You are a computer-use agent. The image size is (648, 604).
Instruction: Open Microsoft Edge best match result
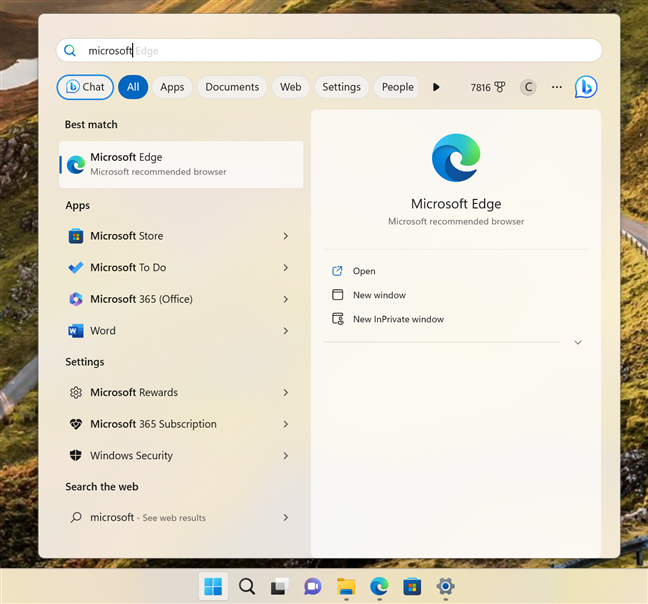181,164
